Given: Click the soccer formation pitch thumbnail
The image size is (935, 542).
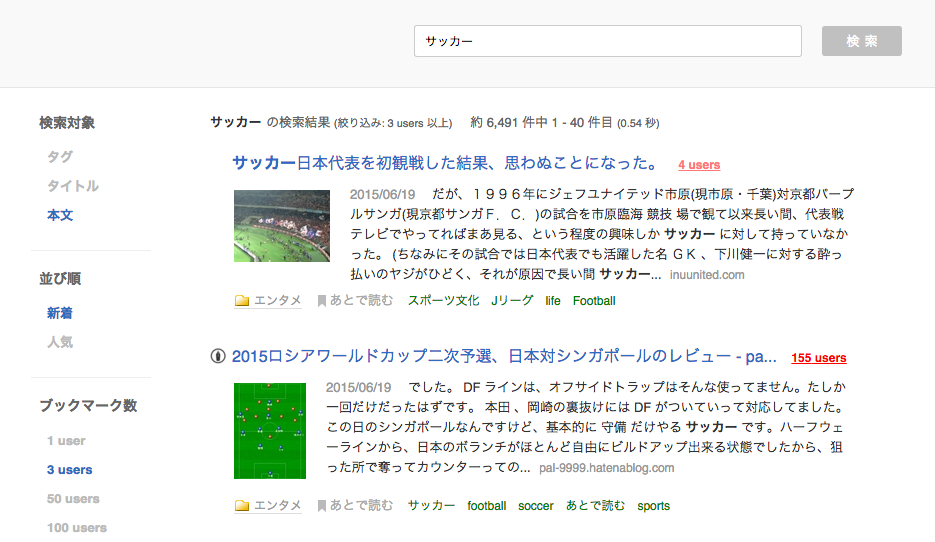Looking at the screenshot, I should tap(270, 431).
